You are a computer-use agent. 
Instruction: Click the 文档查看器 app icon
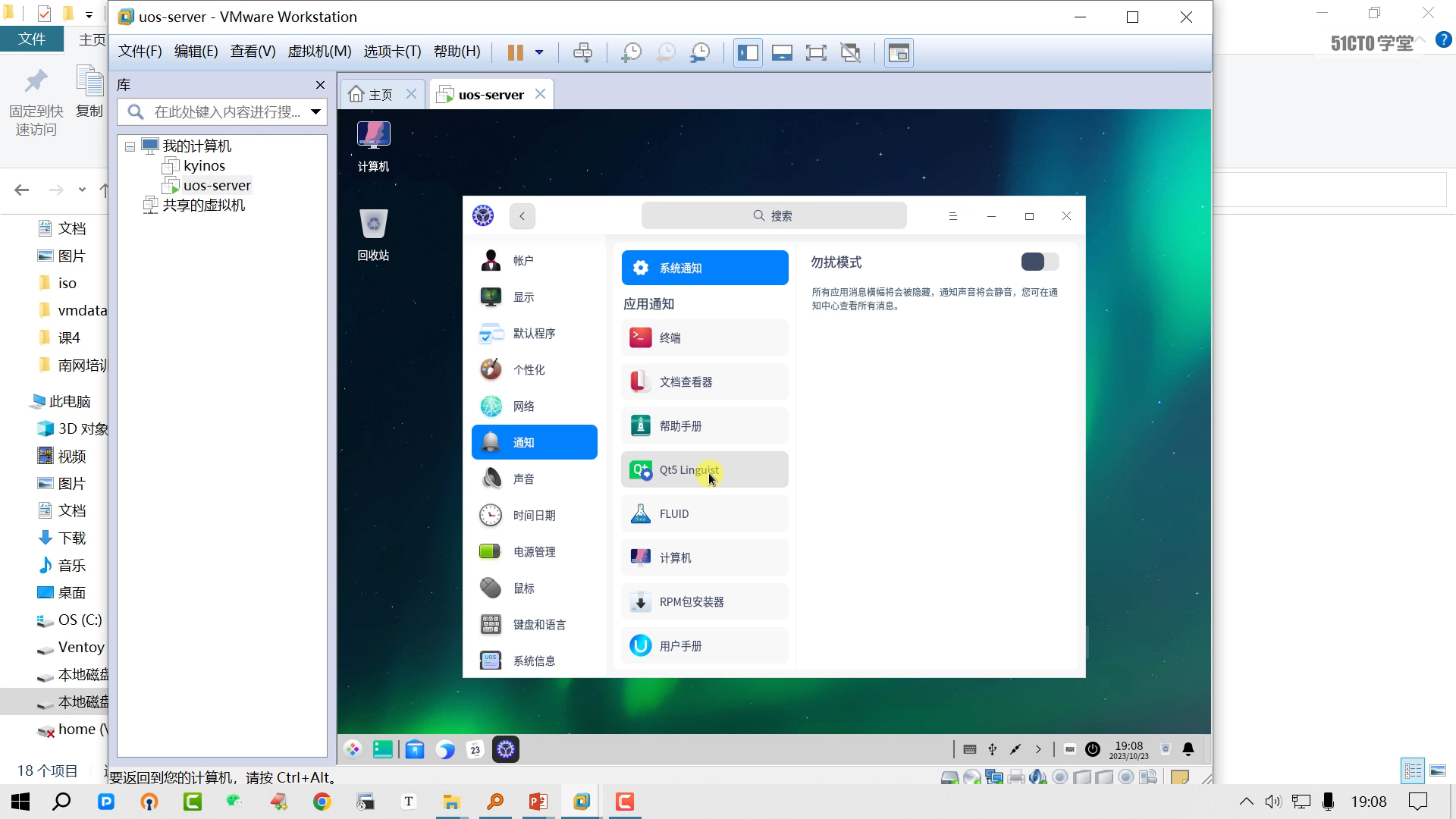point(640,381)
